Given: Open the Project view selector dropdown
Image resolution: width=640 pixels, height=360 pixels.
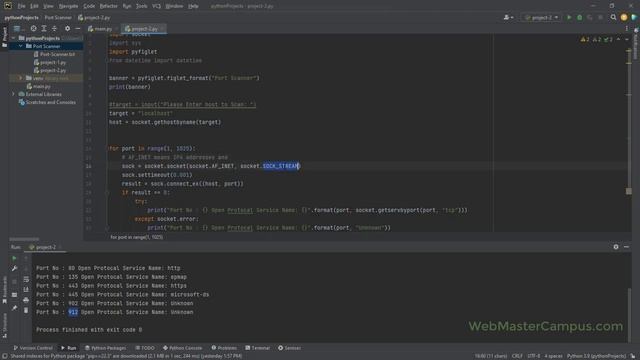Looking at the screenshot, I should coord(18,29).
